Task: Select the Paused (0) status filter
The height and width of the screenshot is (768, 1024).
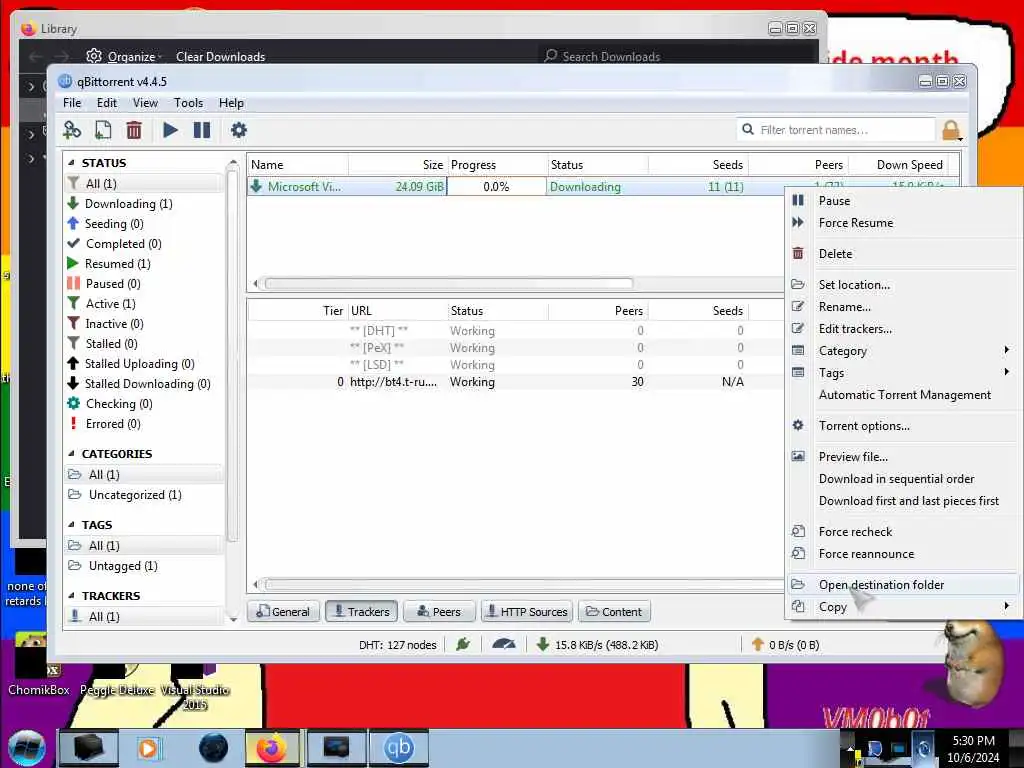Action: (144, 283)
